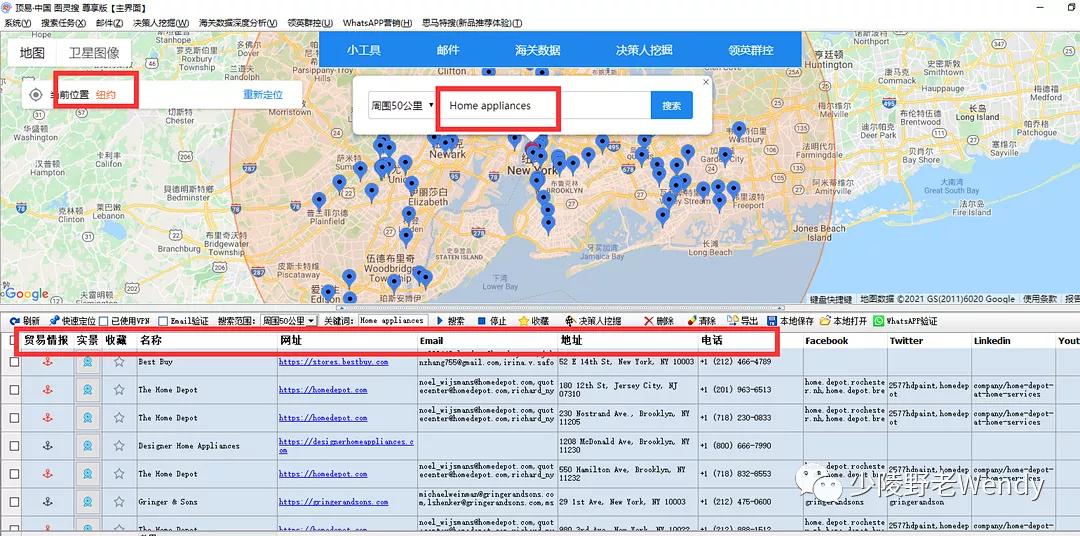
Task: Switch to 卫星图像 map view
Action: (x=94, y=52)
